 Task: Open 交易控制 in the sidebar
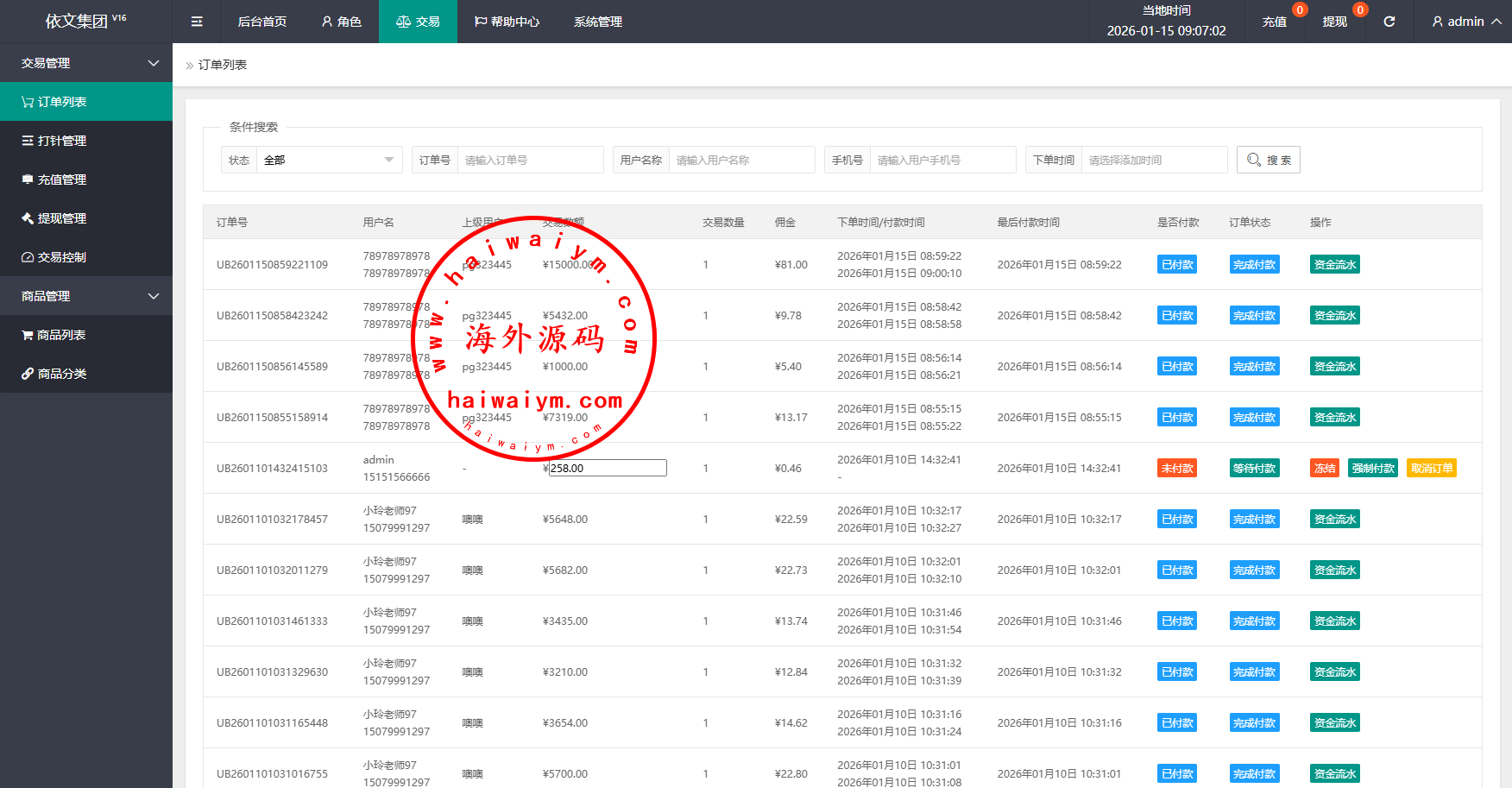point(61,257)
